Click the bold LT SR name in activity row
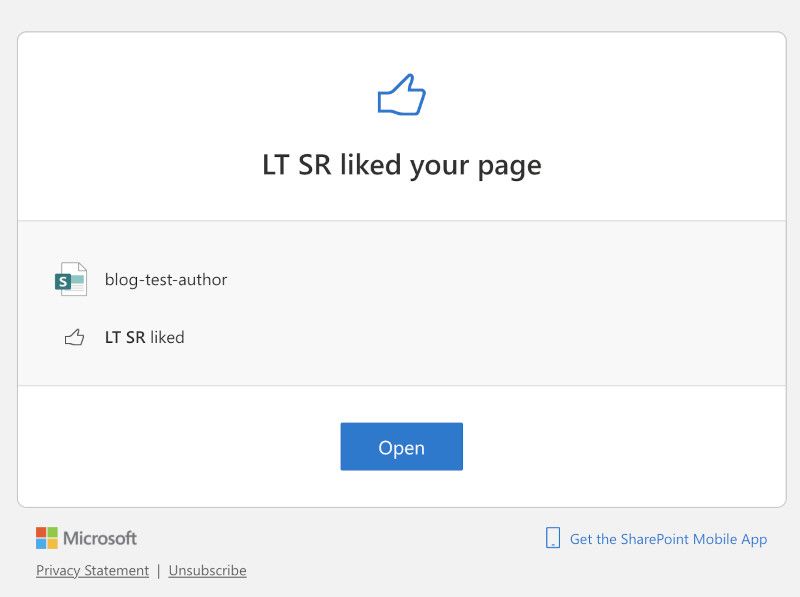Image resolution: width=800 pixels, height=597 pixels. [x=125, y=337]
